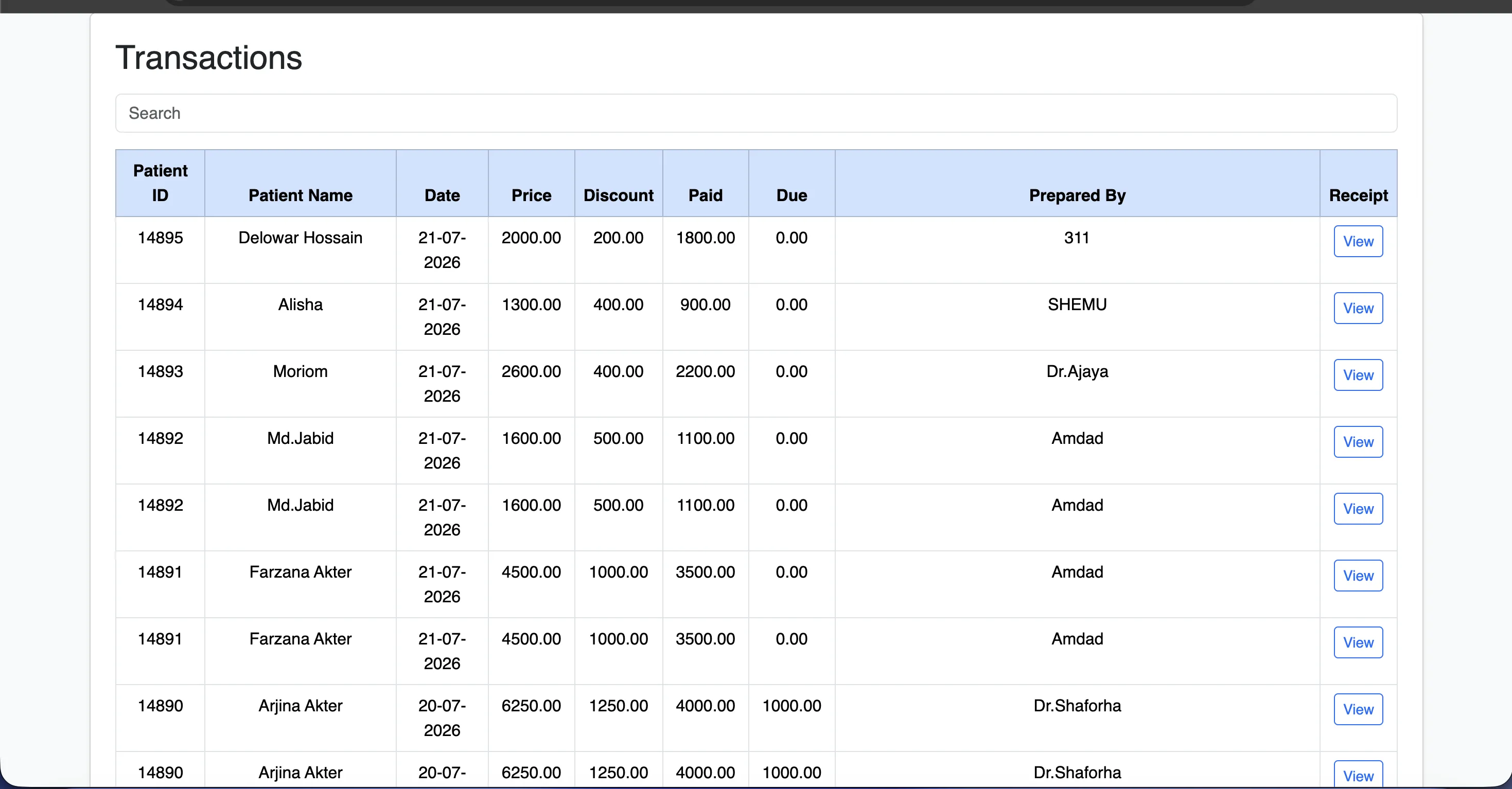Click the prepared-by value 311
The height and width of the screenshot is (789, 1512).
pyautogui.click(x=1077, y=238)
